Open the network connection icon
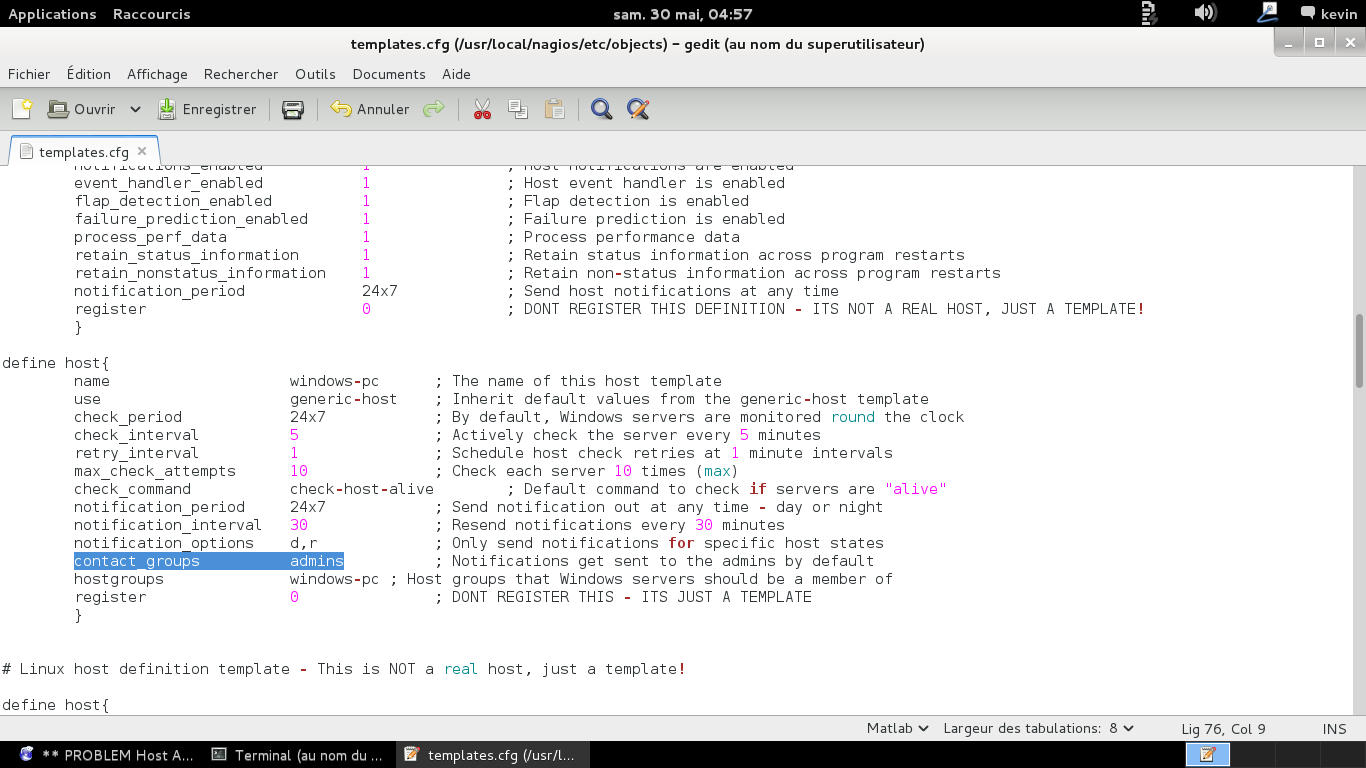 (x=1268, y=13)
